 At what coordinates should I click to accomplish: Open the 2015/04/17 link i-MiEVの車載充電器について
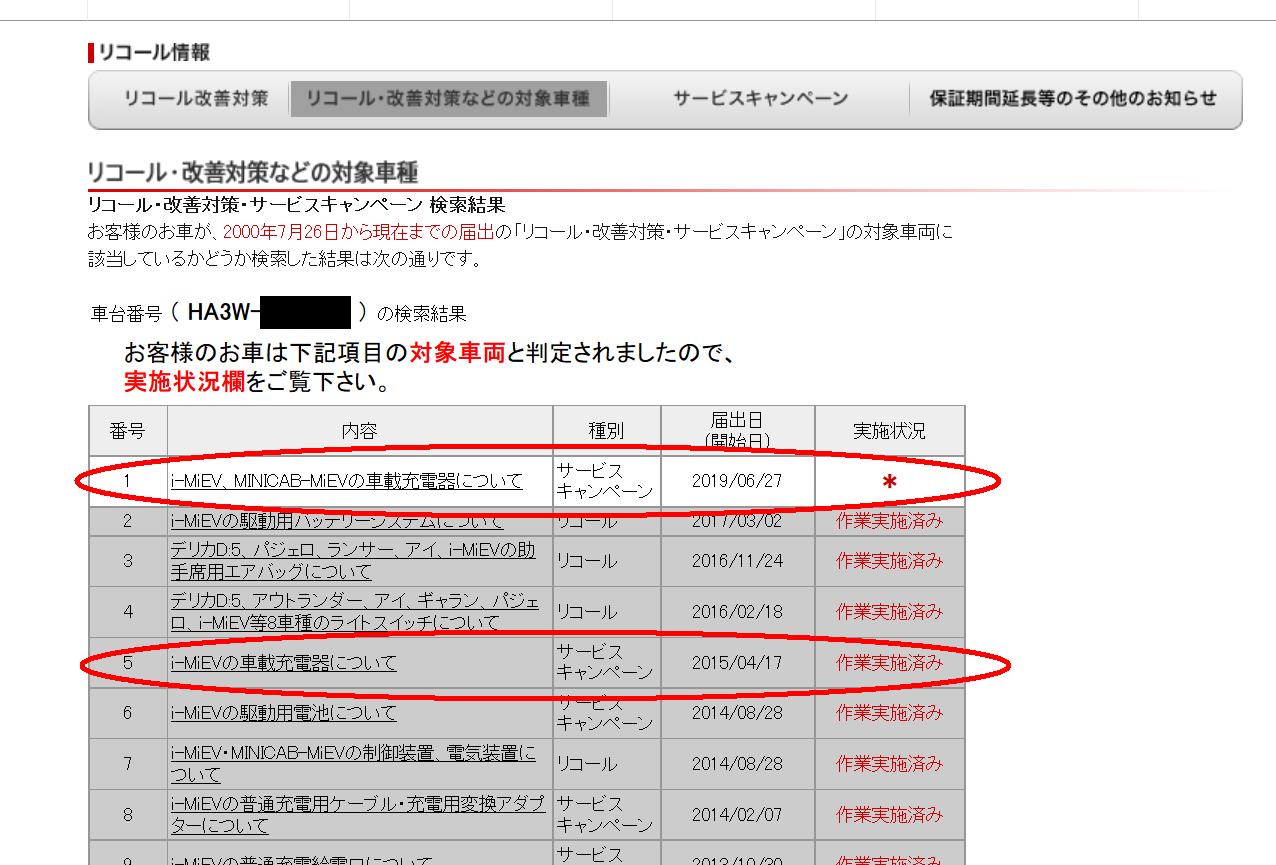(283, 663)
